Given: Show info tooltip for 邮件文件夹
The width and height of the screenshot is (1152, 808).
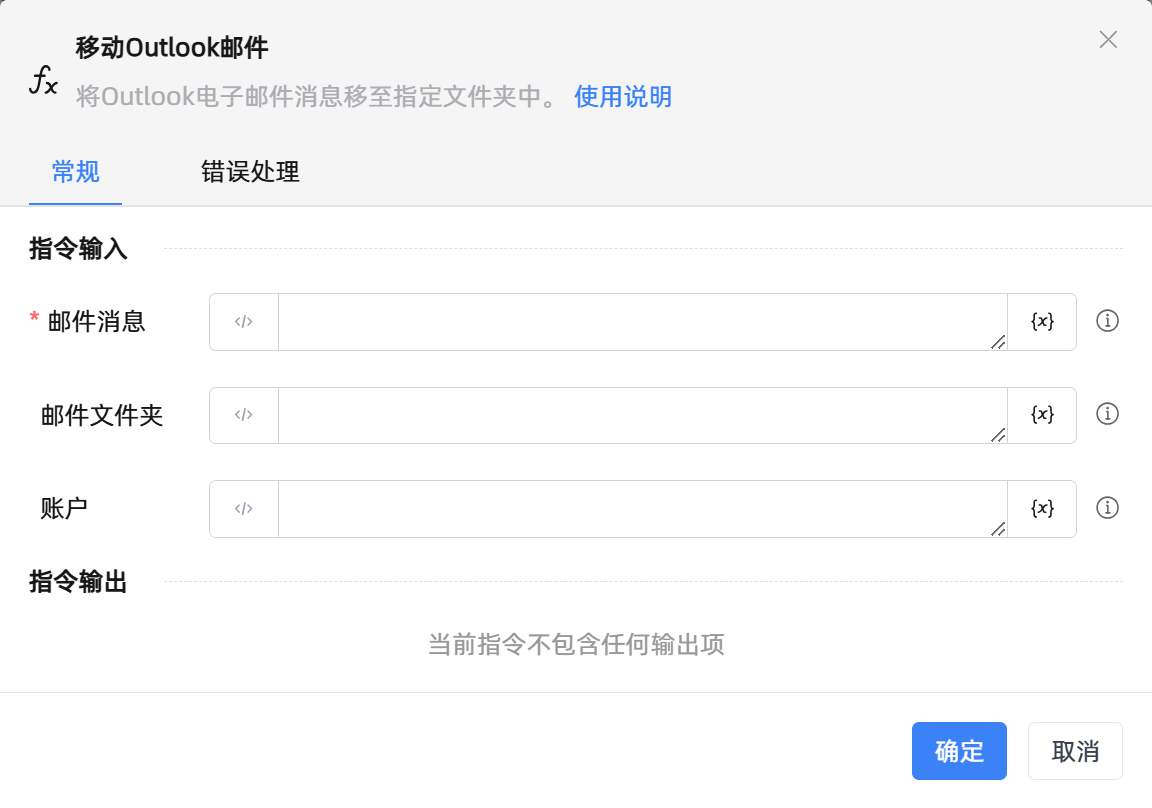Looking at the screenshot, I should [x=1107, y=414].
